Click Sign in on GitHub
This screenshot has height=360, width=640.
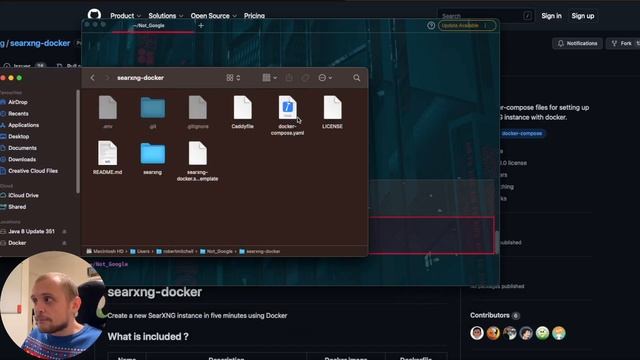551,16
